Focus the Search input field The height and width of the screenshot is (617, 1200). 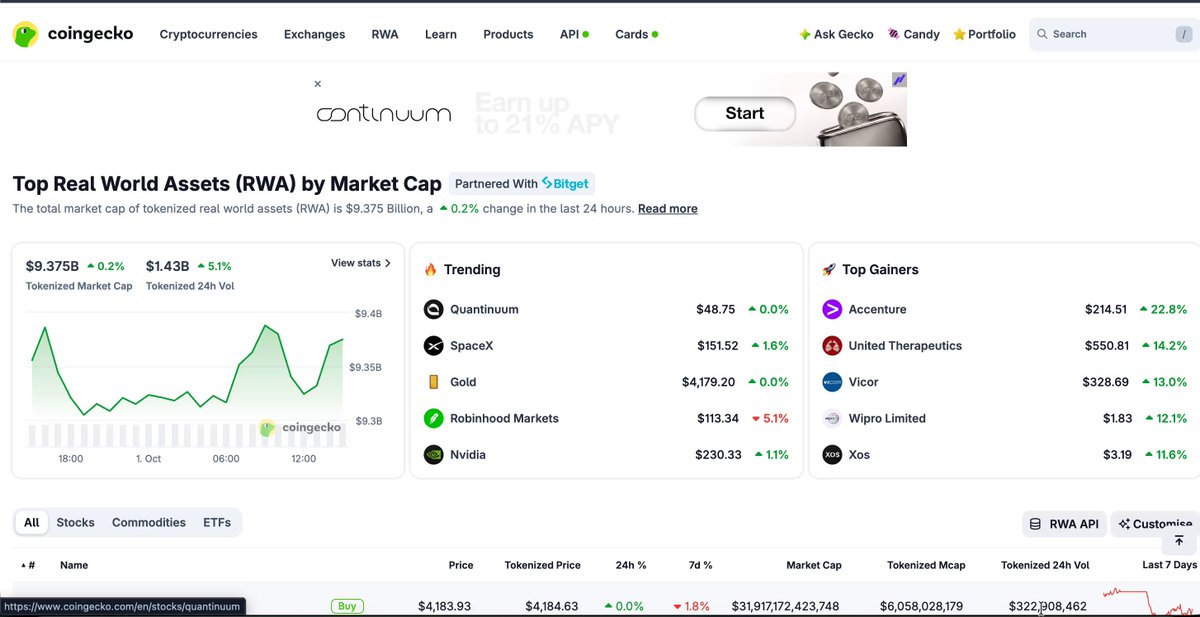(1111, 34)
